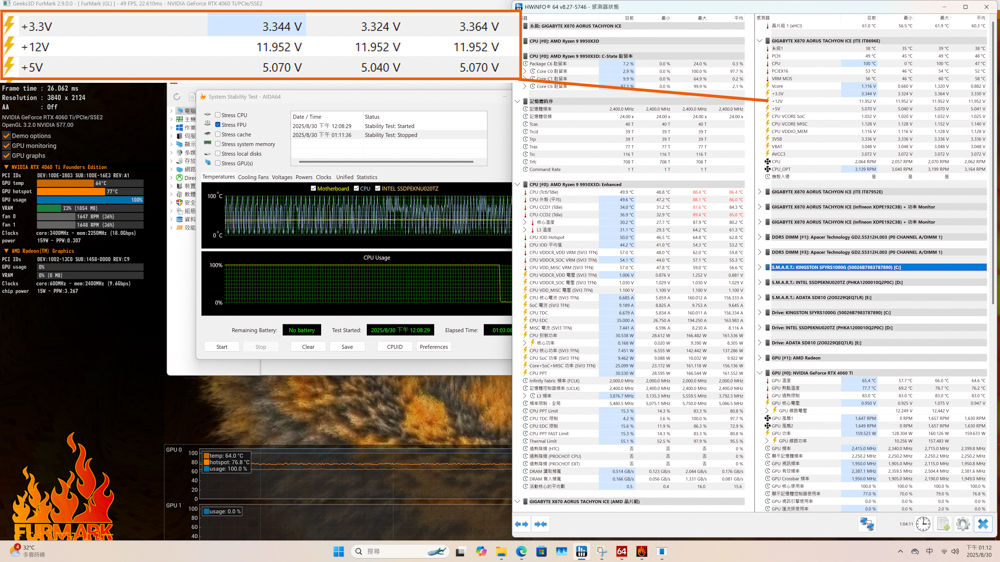Switch to FurMark flame taskbar icon
Image resolution: width=1000 pixels, height=562 pixels.
tap(642, 551)
